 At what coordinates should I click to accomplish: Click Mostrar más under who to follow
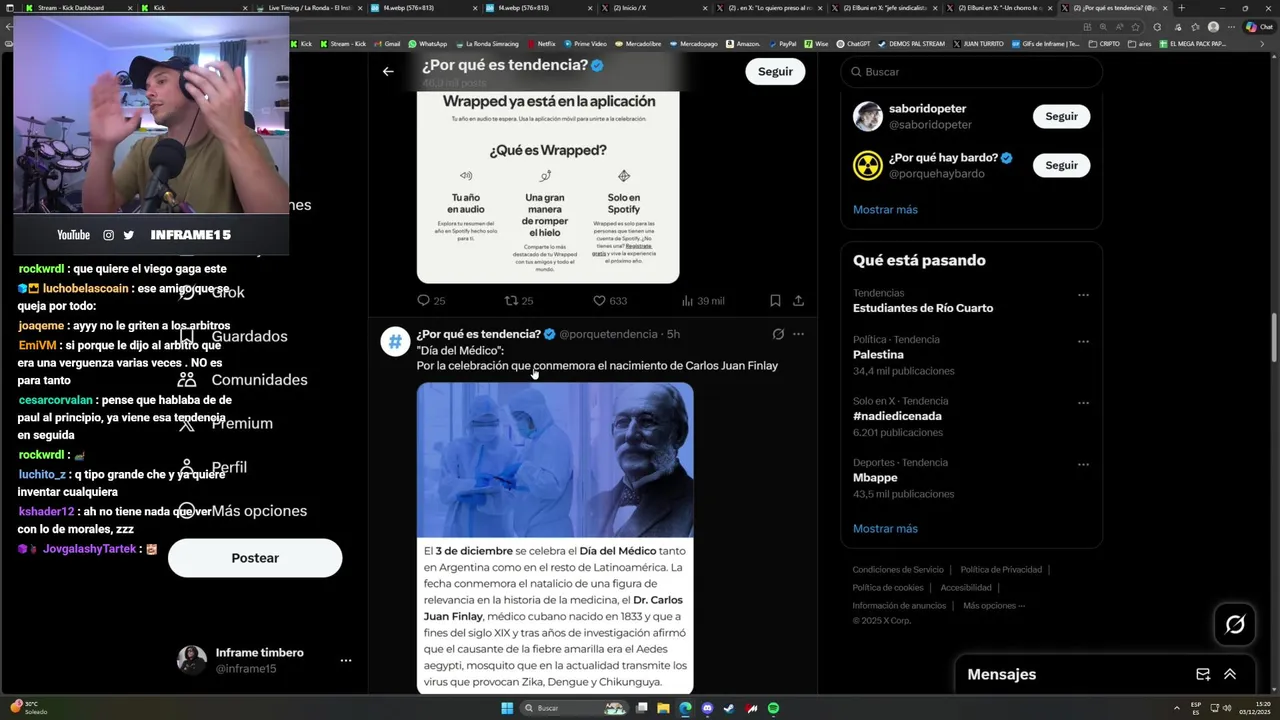[885, 209]
